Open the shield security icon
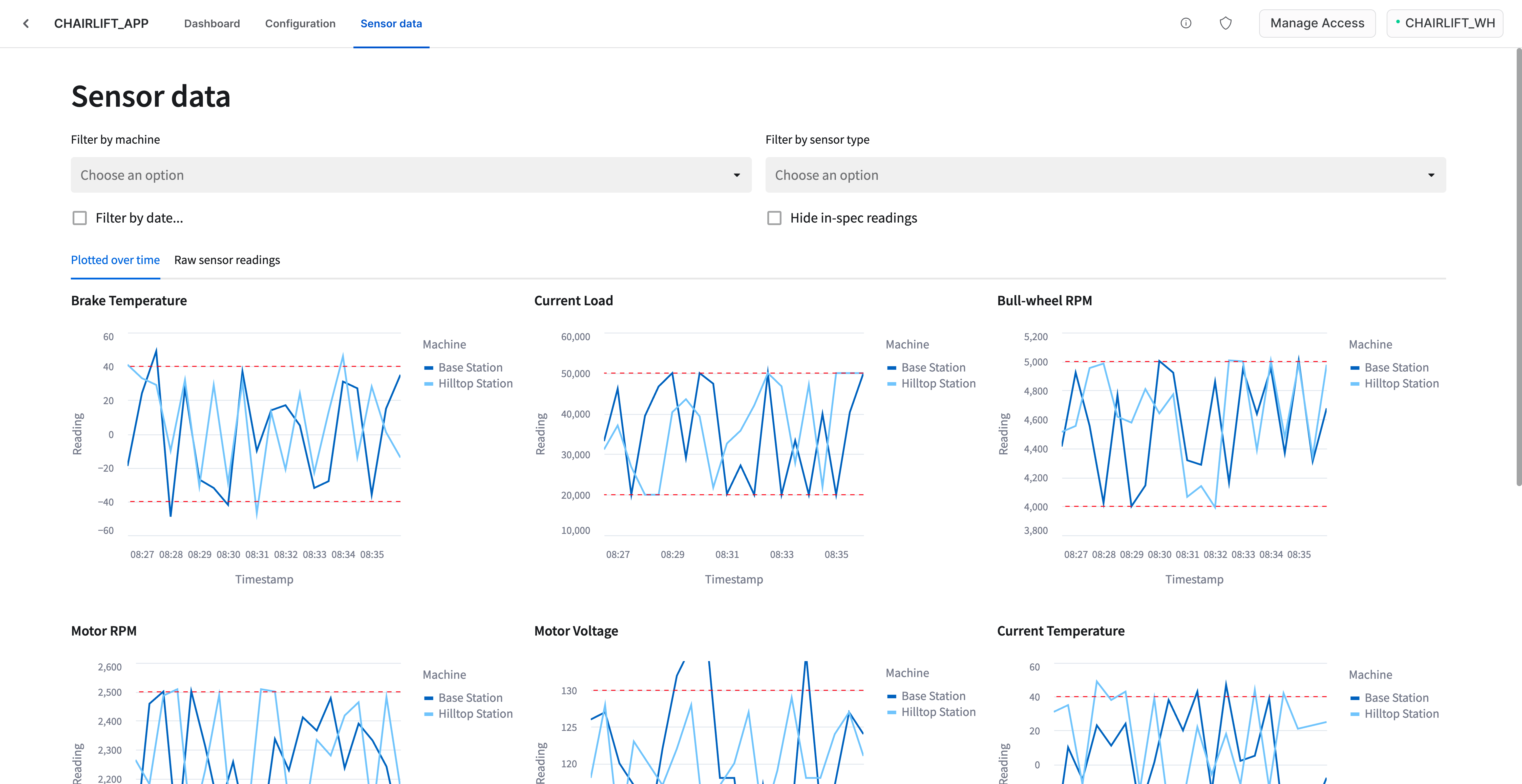Screen dimensions: 1522x784 pos(1225,23)
